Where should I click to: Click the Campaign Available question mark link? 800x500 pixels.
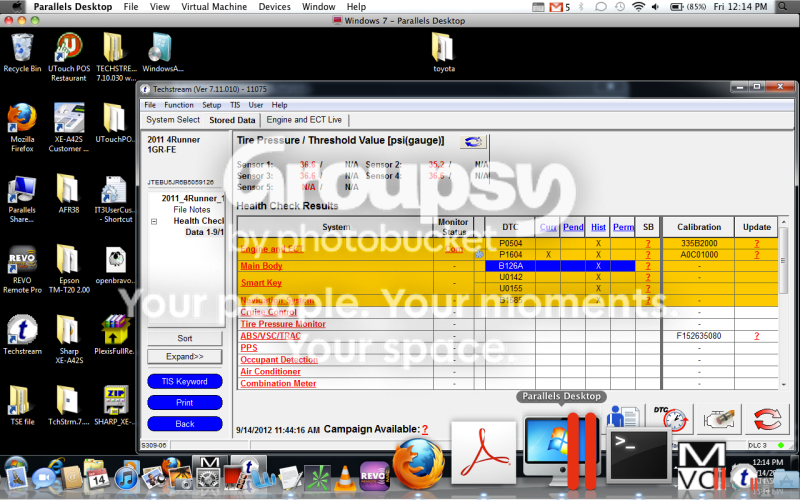(x=425, y=430)
